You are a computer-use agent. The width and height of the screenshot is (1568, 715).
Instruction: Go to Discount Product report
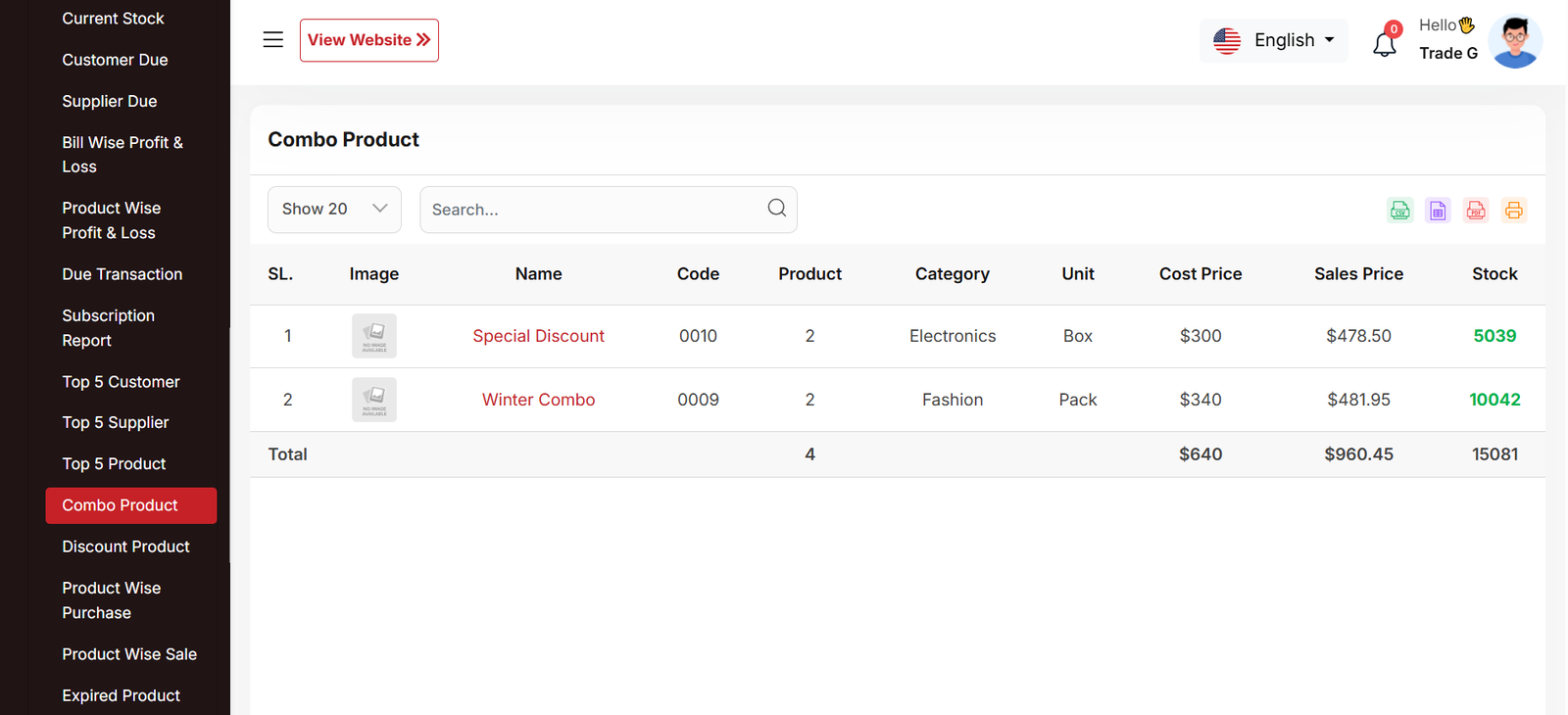(125, 547)
